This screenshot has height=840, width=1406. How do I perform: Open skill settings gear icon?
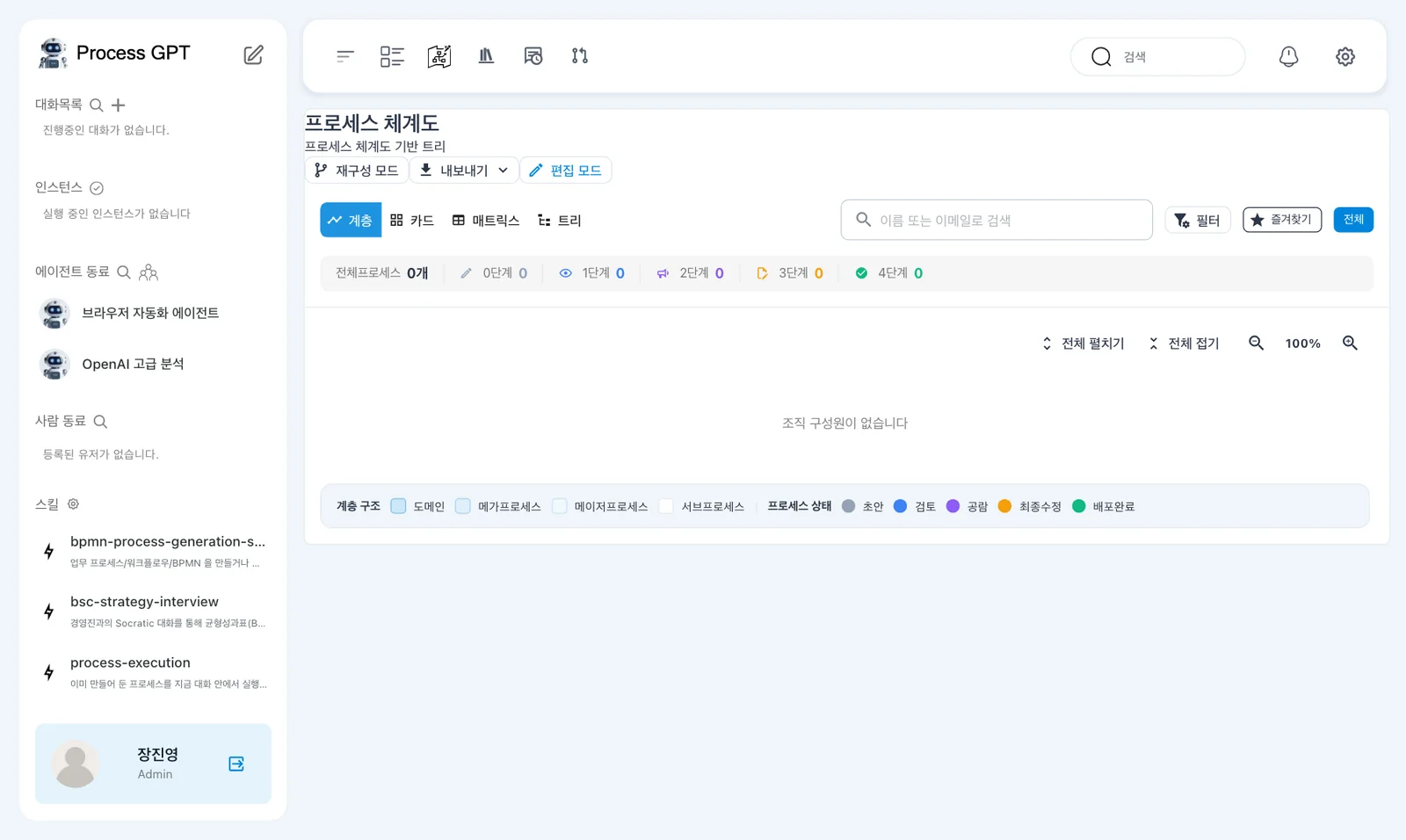pos(73,504)
